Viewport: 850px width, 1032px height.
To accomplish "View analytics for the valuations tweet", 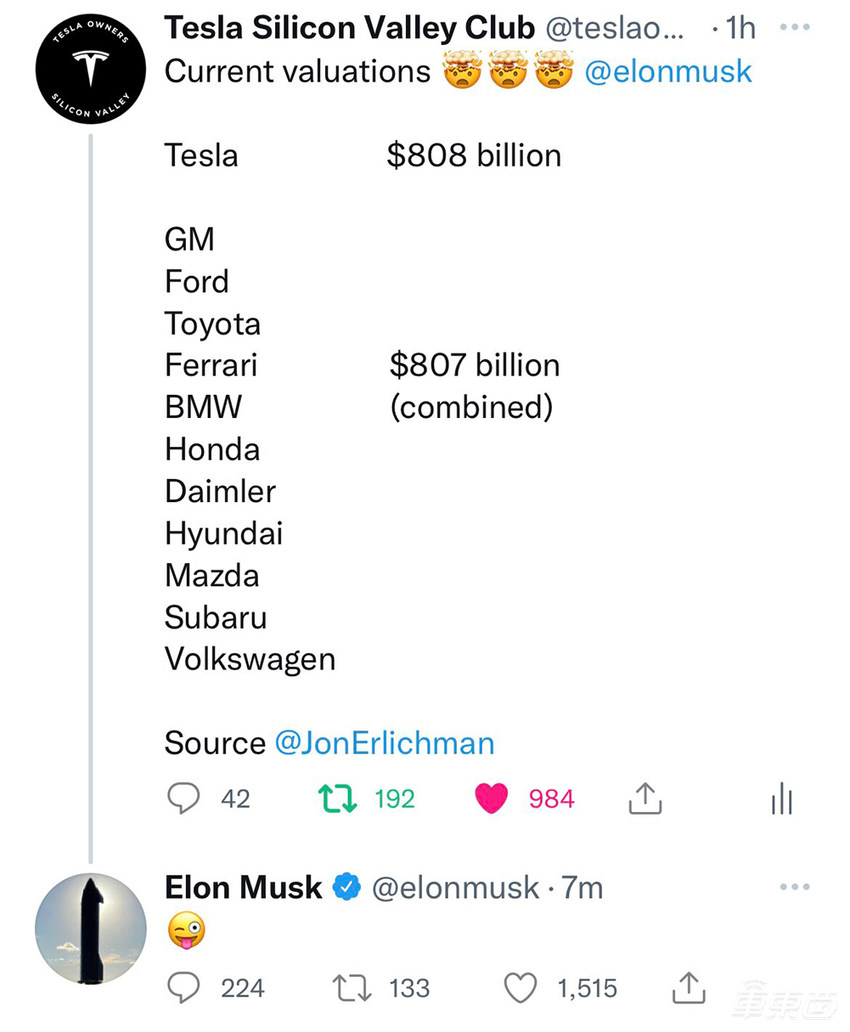I will click(x=781, y=799).
